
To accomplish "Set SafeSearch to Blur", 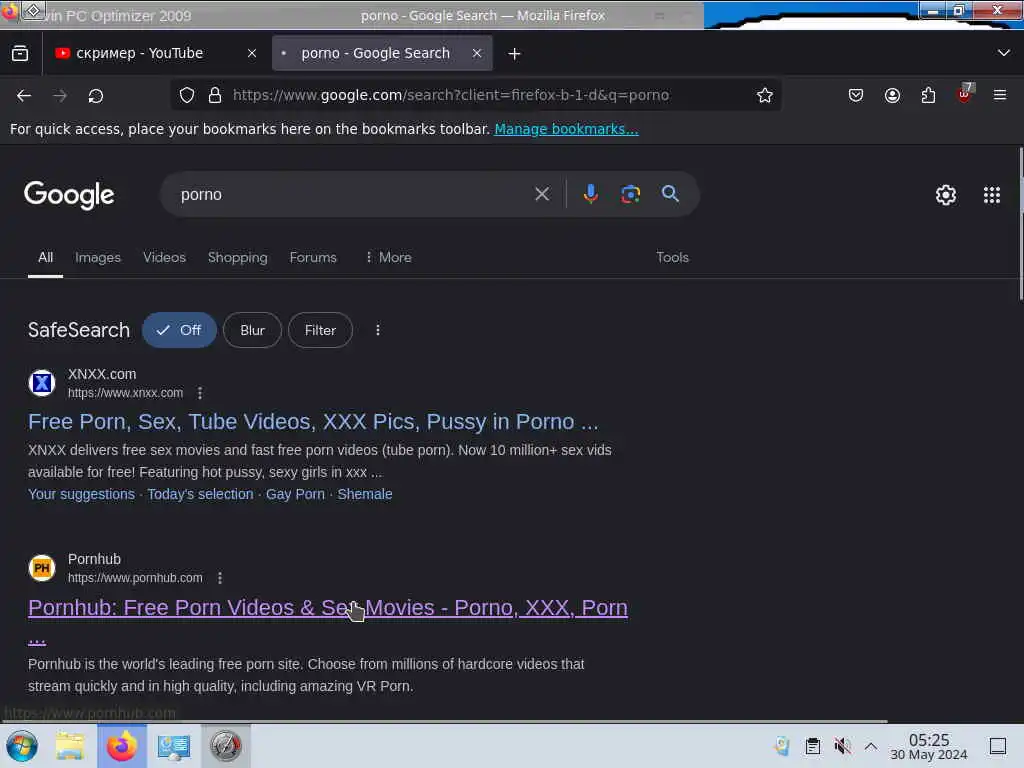I will click(252, 330).
